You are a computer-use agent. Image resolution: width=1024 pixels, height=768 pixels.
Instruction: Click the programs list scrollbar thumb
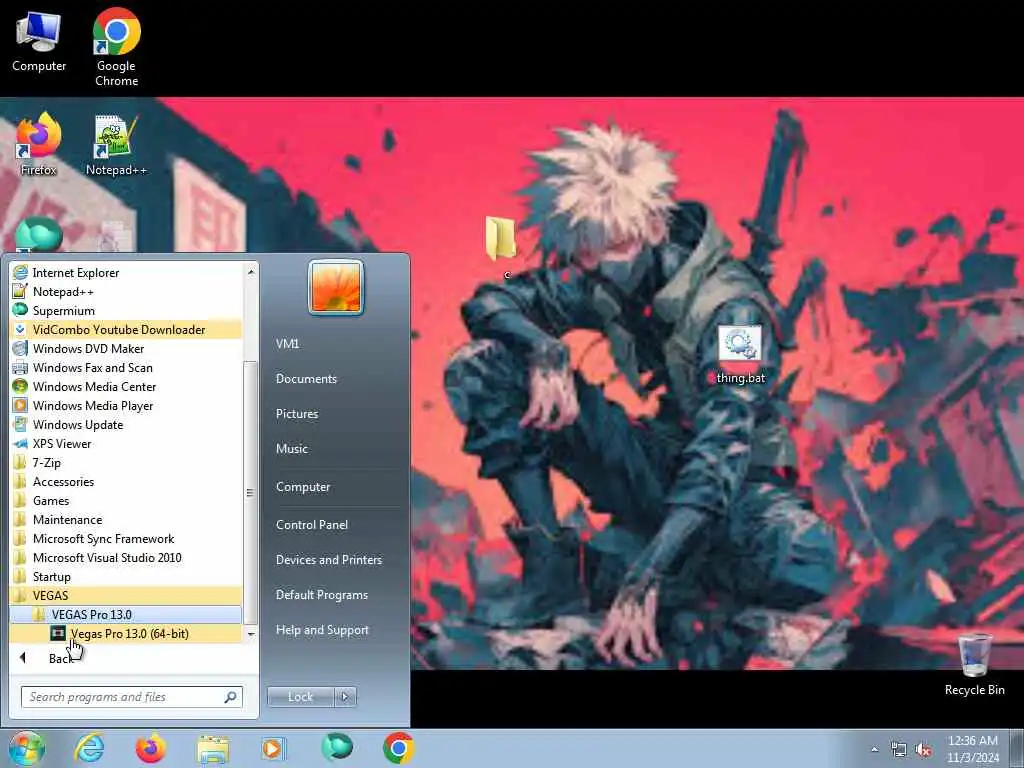click(250, 492)
